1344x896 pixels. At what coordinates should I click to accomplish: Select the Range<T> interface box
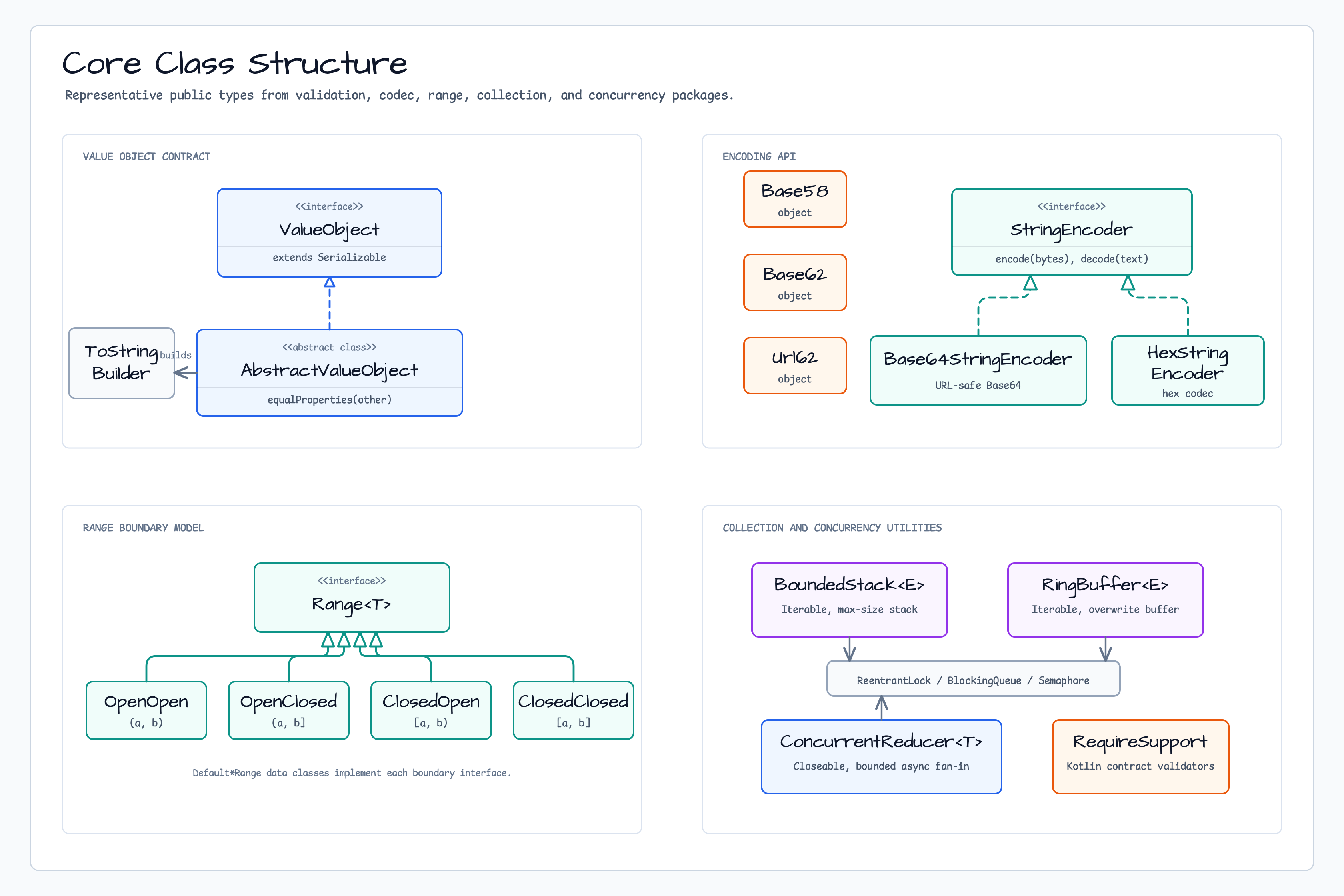[x=352, y=597]
